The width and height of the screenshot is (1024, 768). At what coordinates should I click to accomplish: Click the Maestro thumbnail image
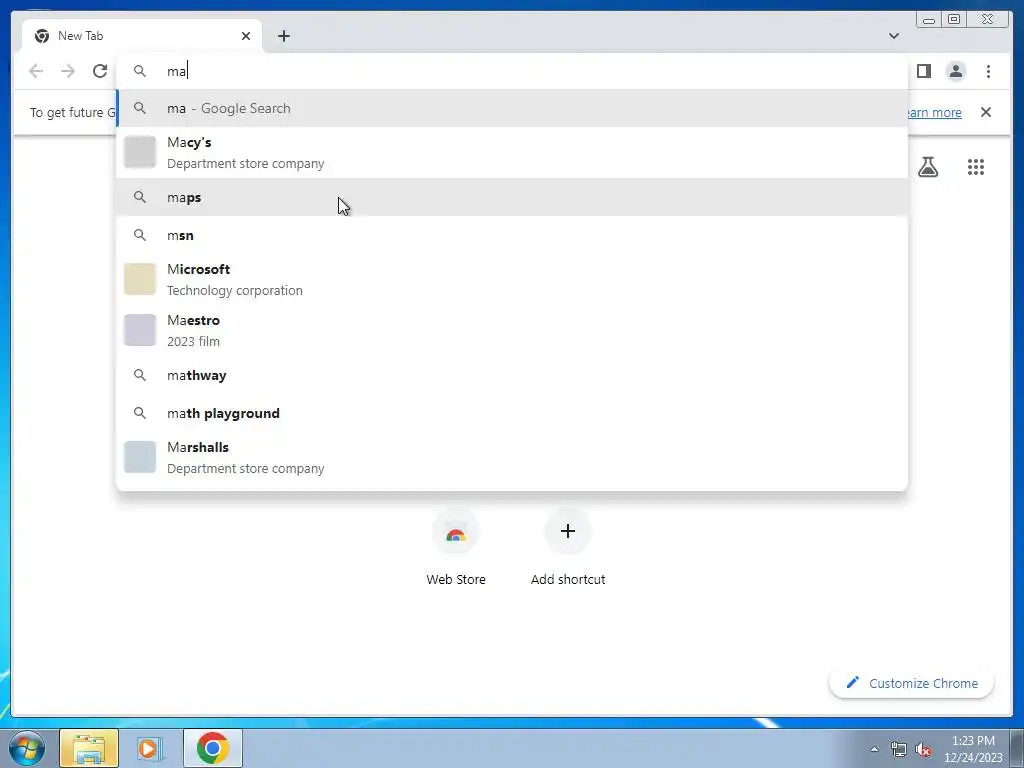coord(140,330)
